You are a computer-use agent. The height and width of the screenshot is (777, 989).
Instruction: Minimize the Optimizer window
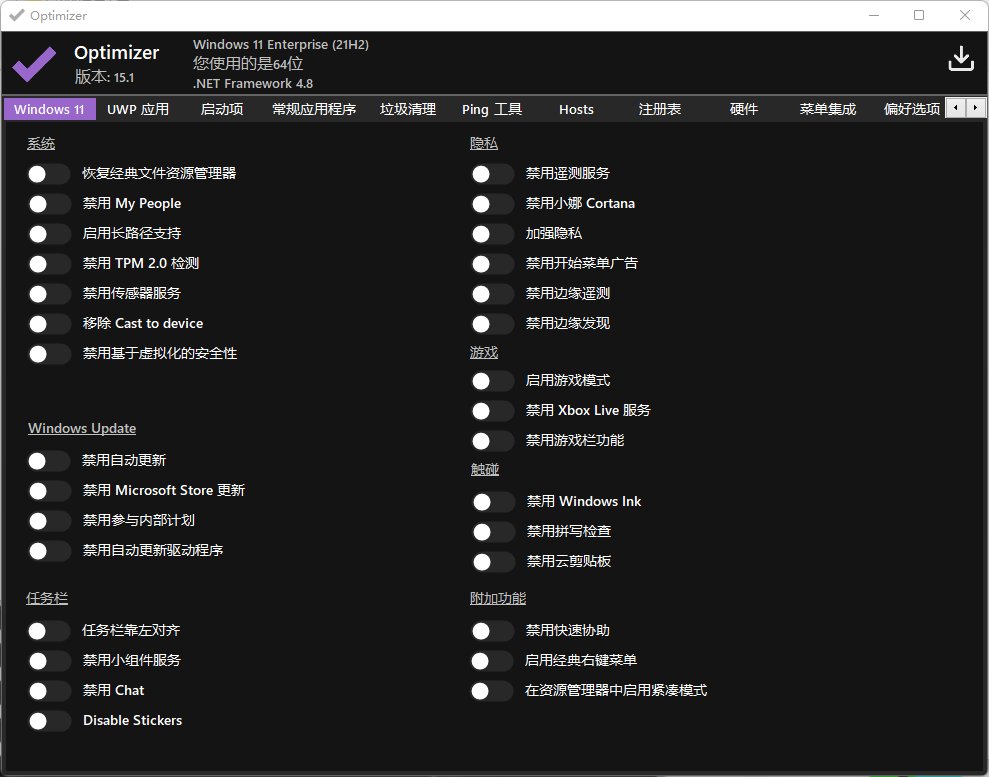coord(874,15)
